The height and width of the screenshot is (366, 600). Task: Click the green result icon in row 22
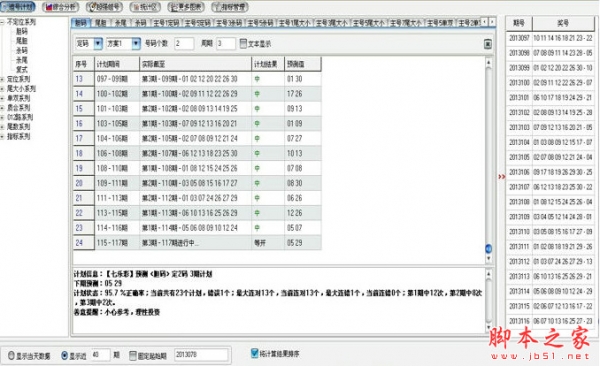pyautogui.click(x=257, y=213)
